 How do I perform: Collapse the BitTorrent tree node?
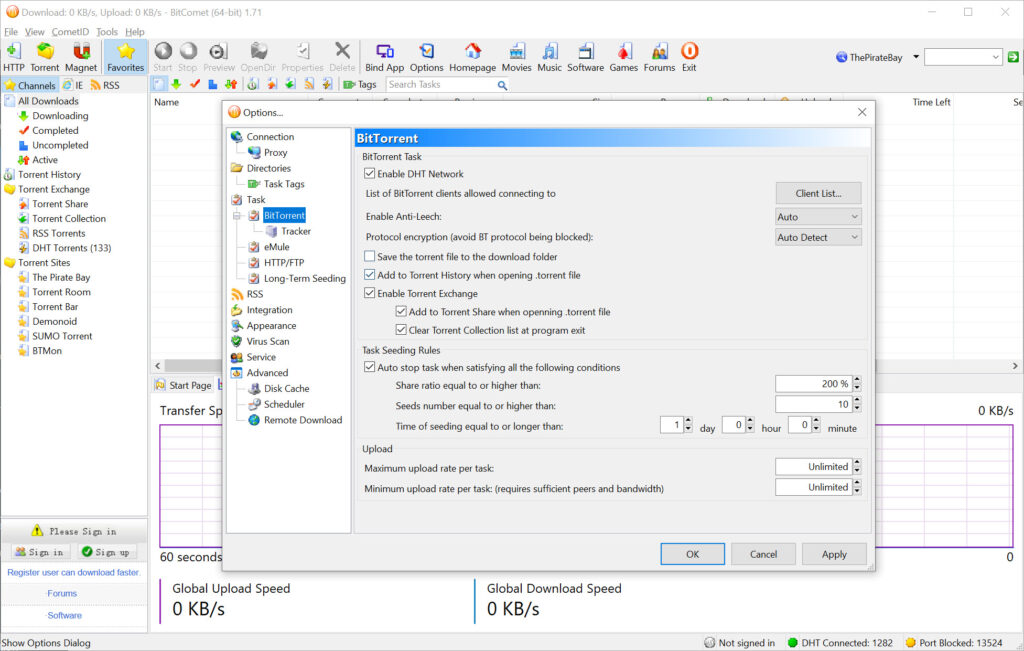(x=238, y=215)
